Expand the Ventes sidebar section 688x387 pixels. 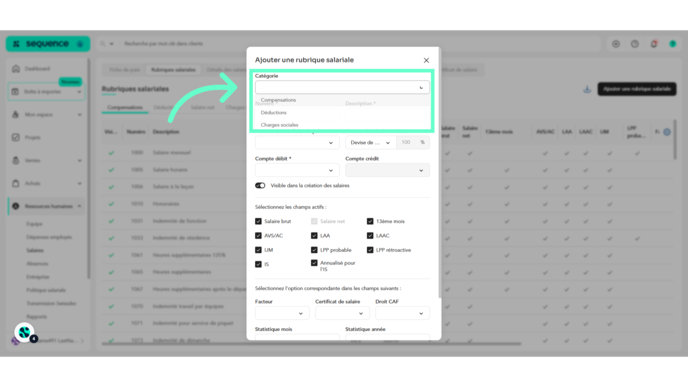pos(46,161)
